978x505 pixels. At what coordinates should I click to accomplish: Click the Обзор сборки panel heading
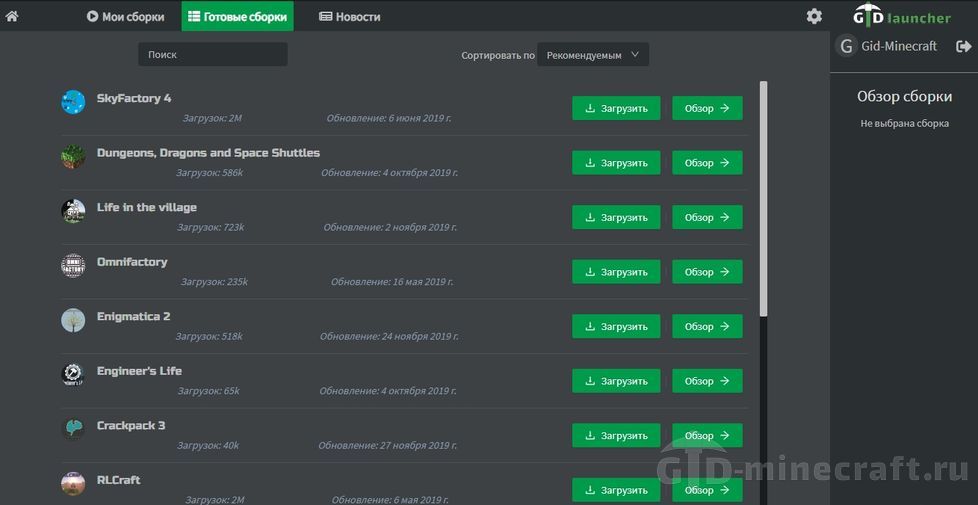[x=904, y=97]
